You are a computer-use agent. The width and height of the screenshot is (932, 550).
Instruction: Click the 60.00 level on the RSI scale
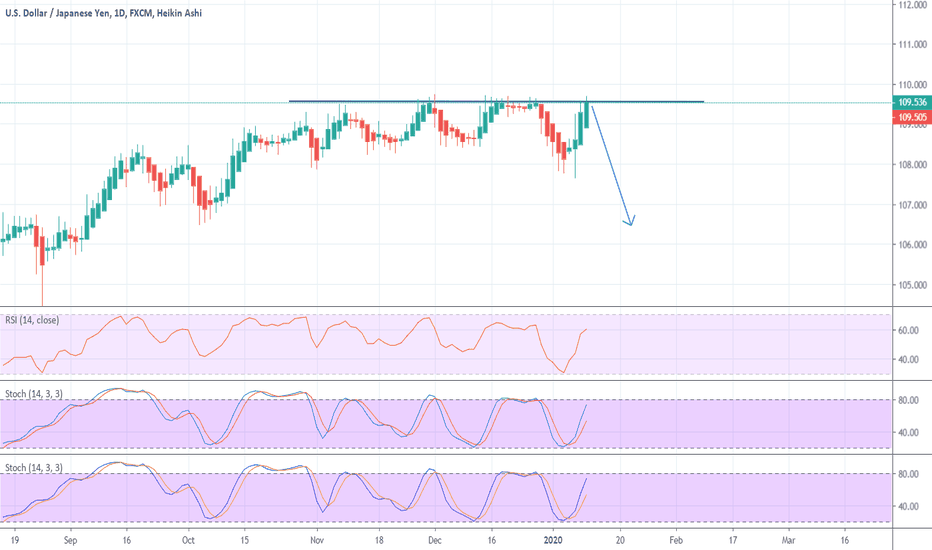[x=908, y=329]
